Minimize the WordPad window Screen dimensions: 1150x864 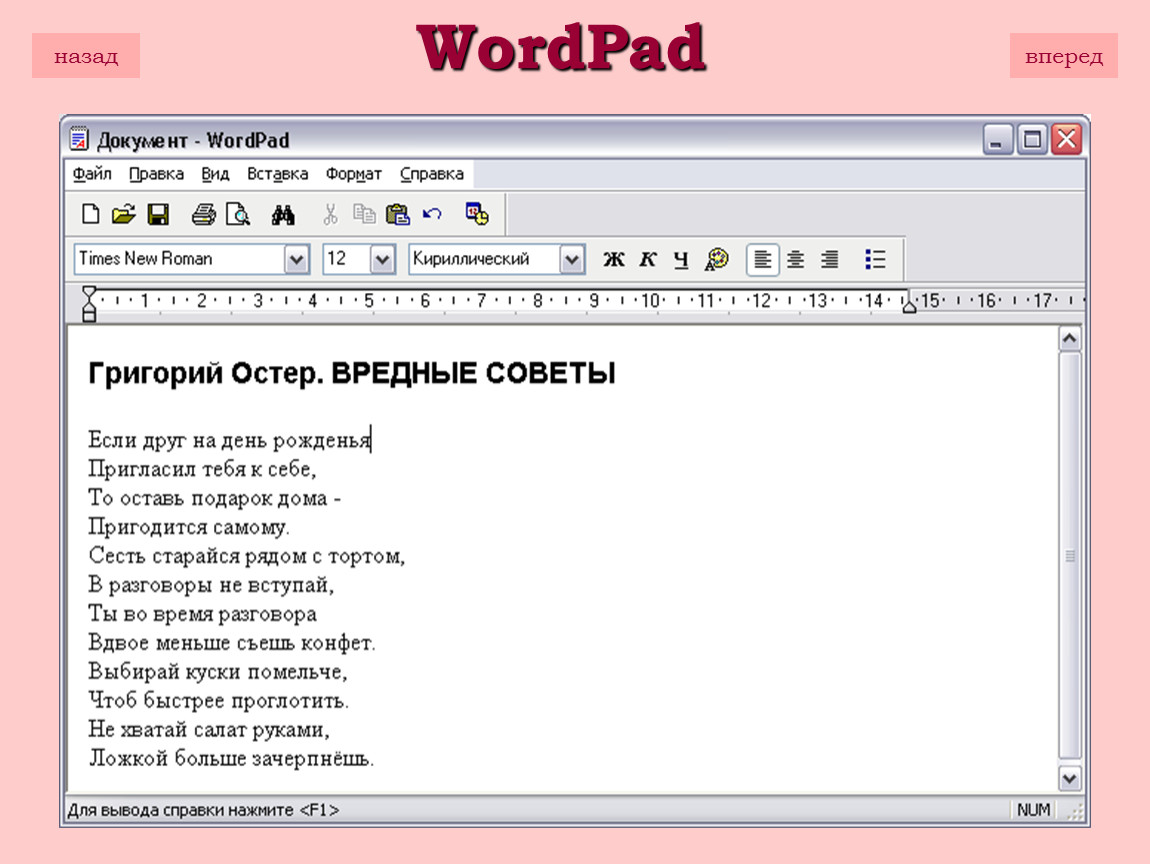(997, 139)
